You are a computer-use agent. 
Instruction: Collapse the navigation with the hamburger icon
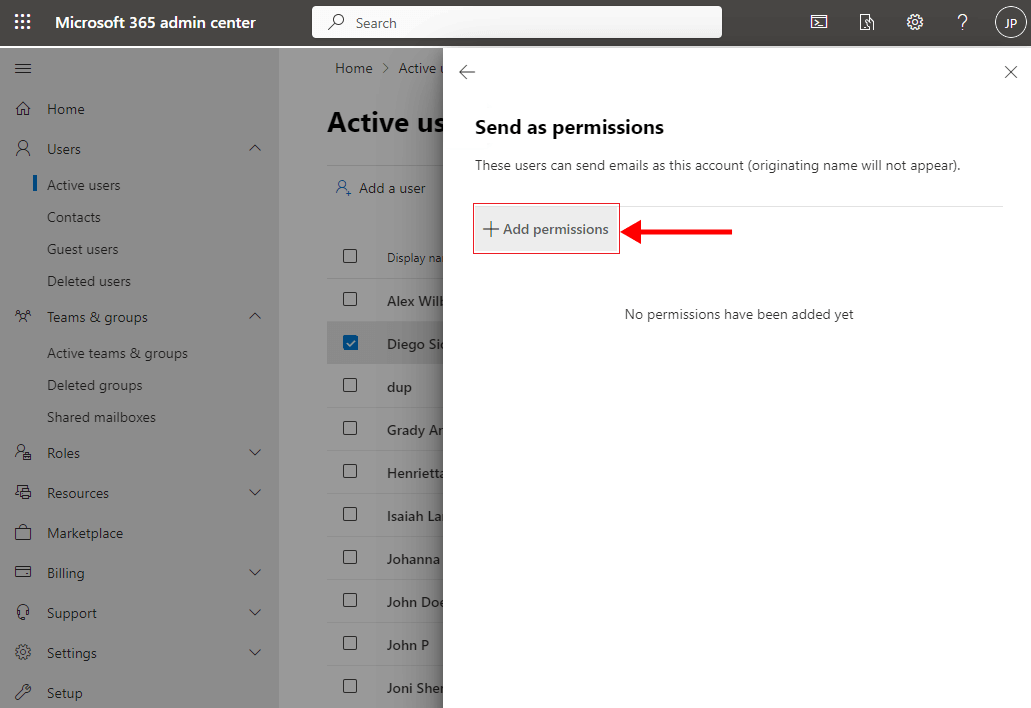[23, 68]
